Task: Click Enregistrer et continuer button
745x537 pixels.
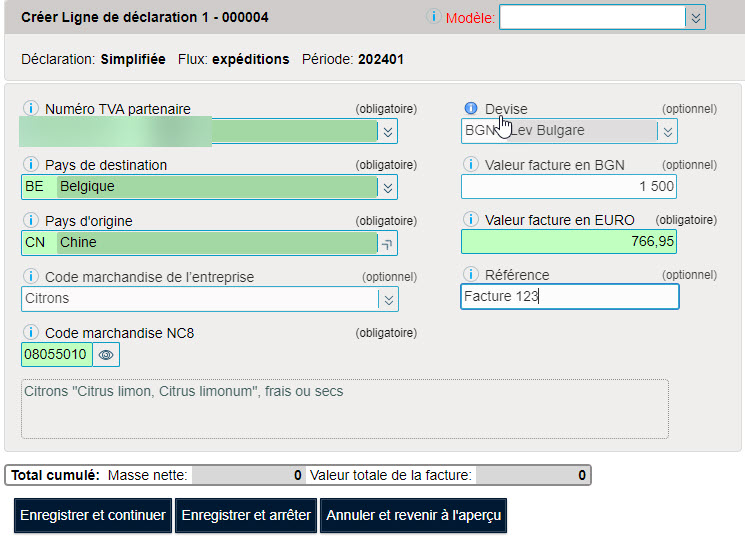Action: click(x=93, y=516)
